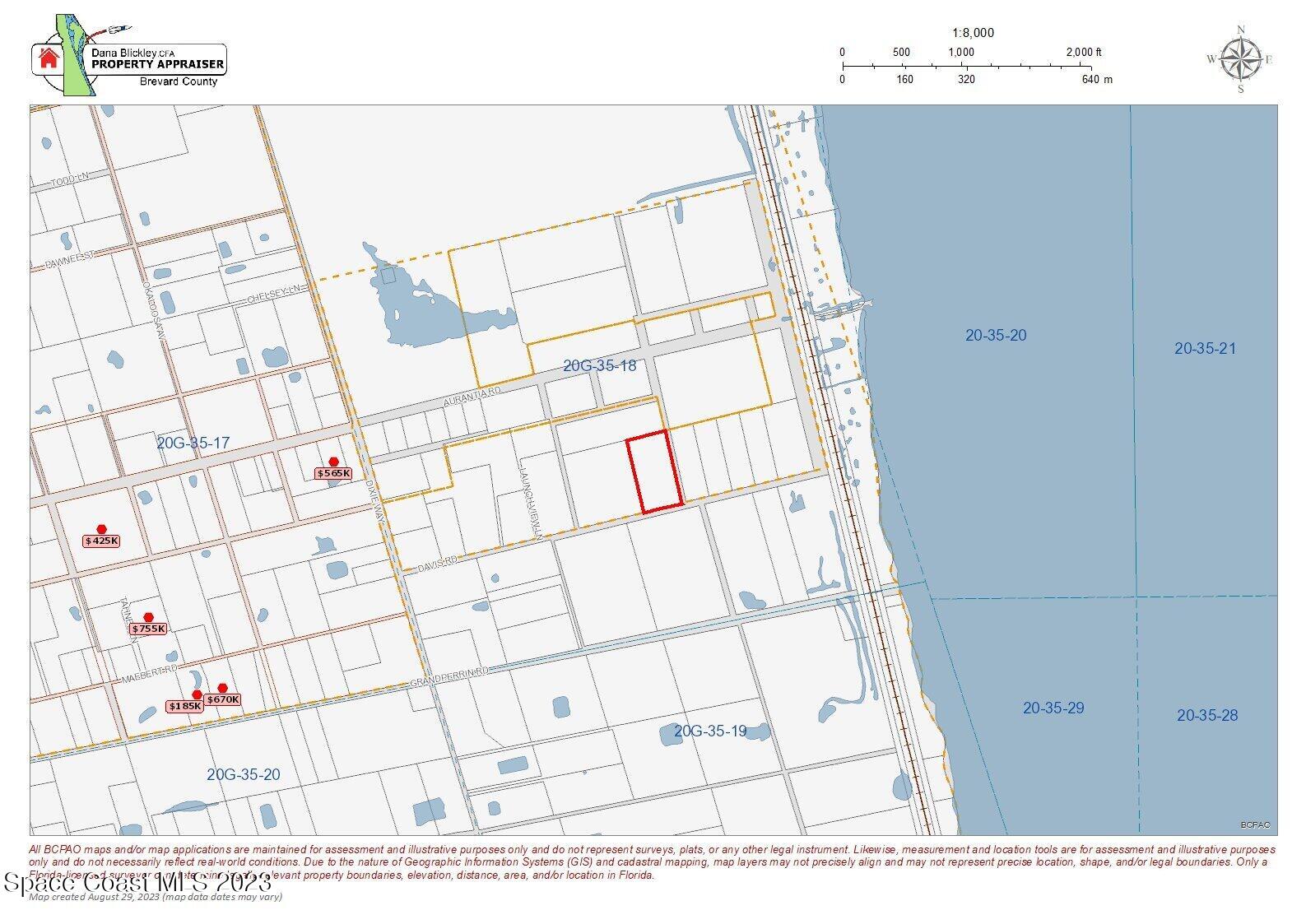Click the red marker above the $755K label
1306x924 pixels.
click(x=148, y=617)
